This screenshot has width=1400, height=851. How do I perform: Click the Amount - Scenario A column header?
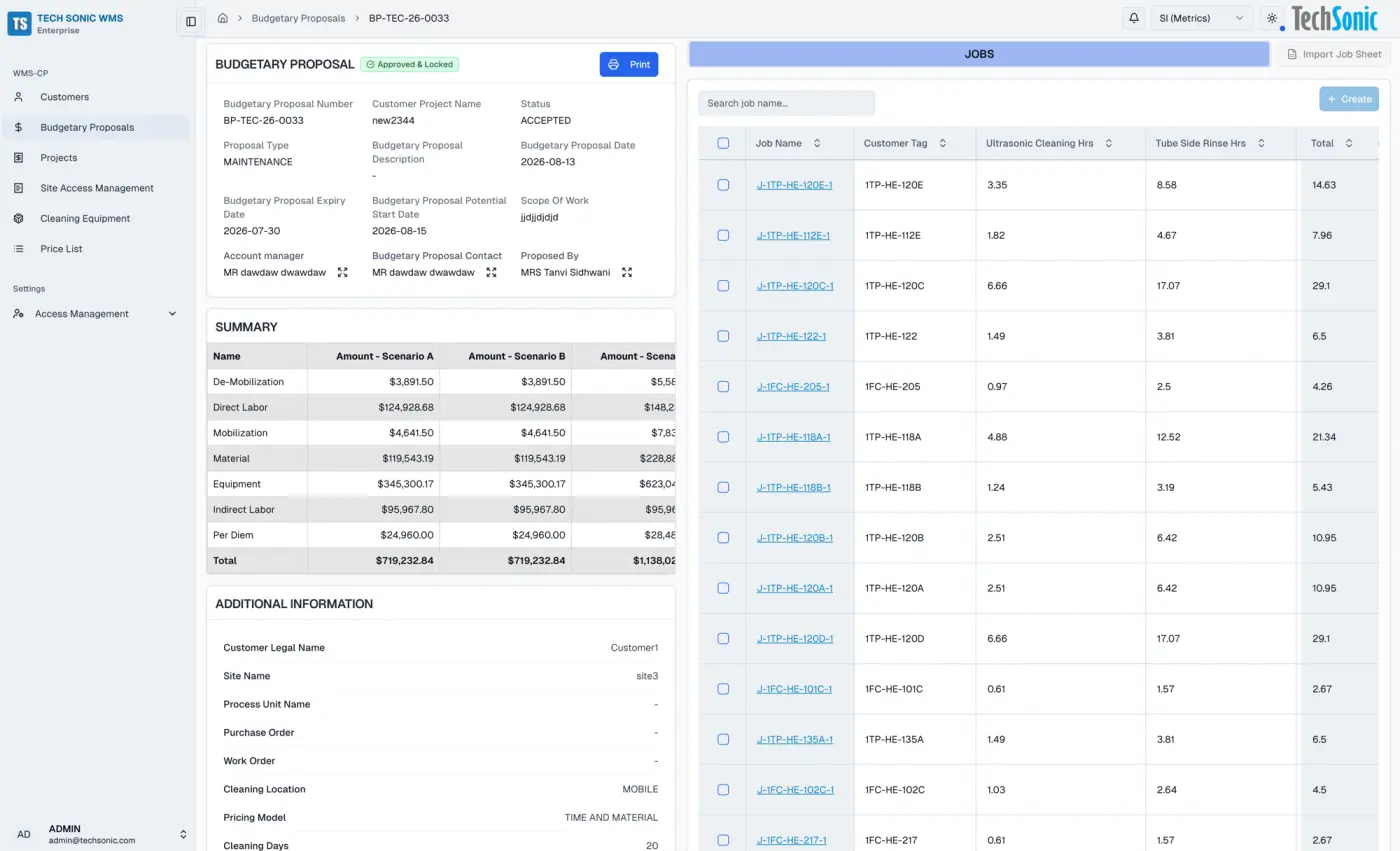tap(373, 356)
